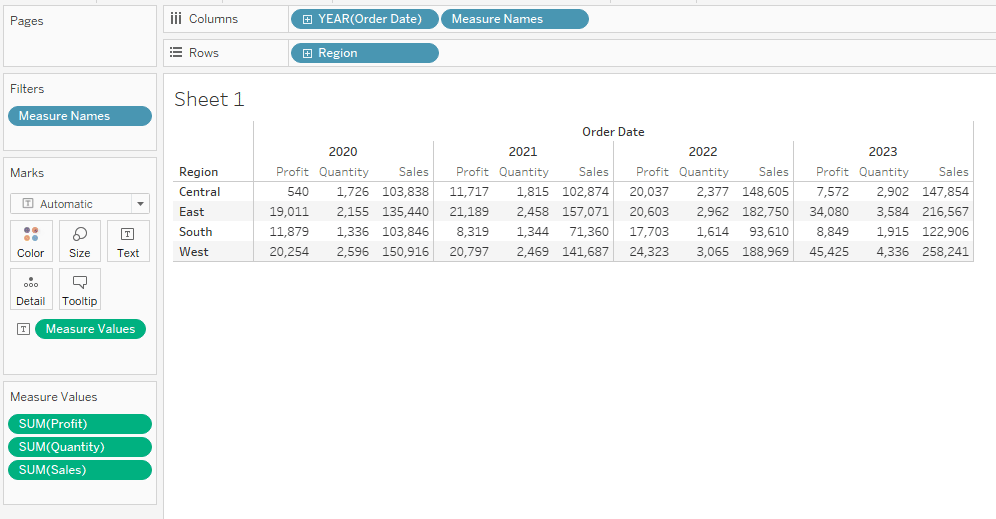Expand the YEAR(Order Date) pill hierarchy

point(307,19)
